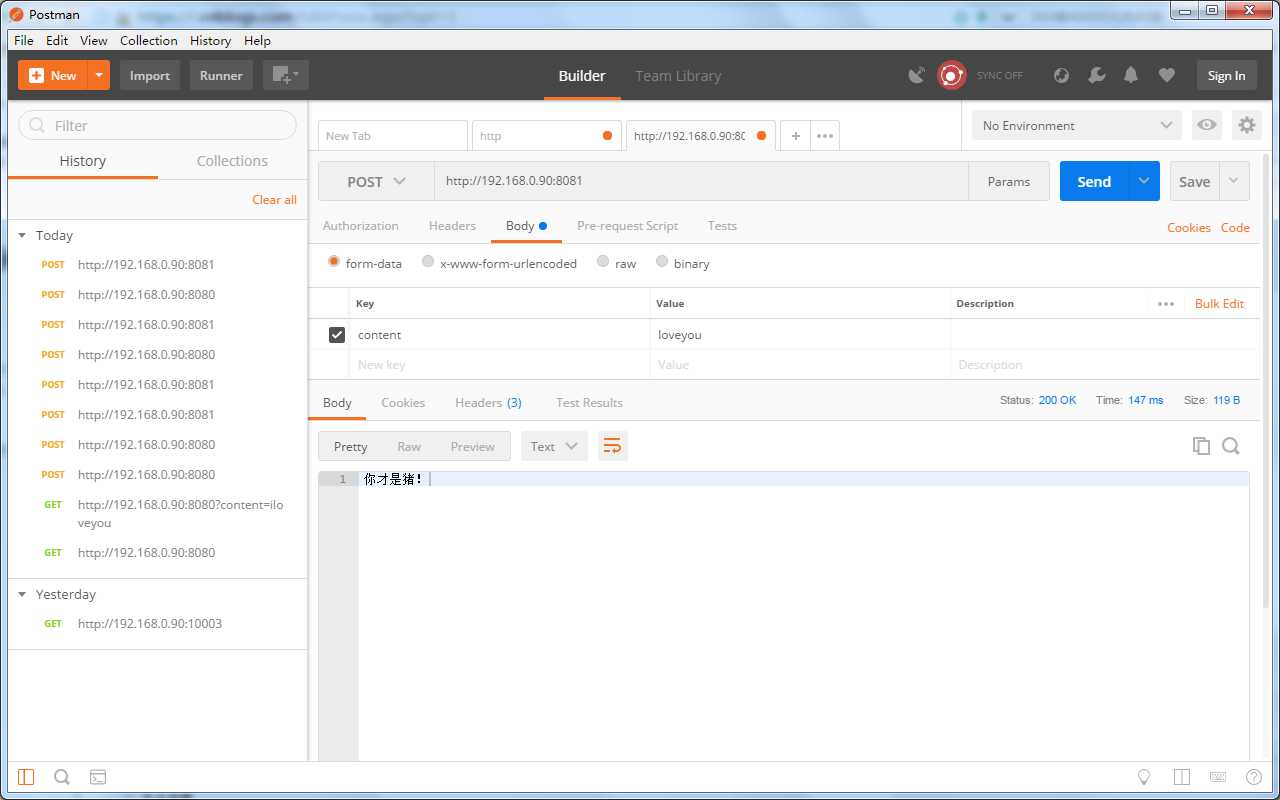1280x800 pixels.
Task: Toggle the sidebar icon in status bar
Action: 26,777
